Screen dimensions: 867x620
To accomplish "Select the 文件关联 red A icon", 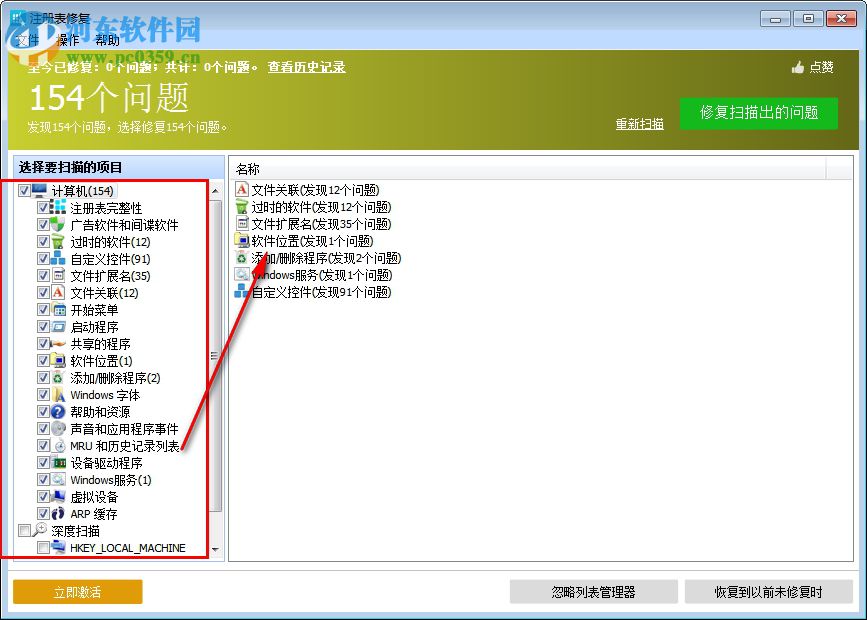I will pyautogui.click(x=242, y=188).
